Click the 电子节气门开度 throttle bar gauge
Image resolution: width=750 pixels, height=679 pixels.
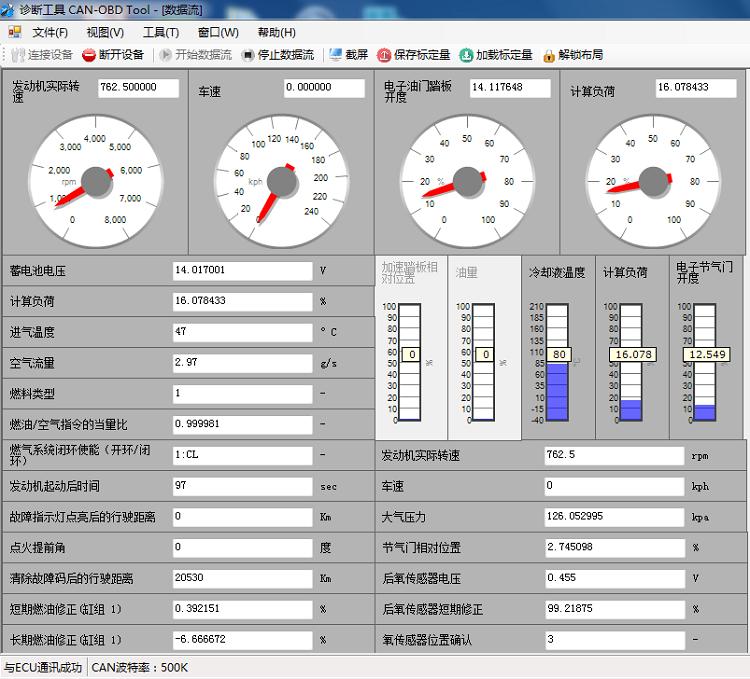coord(705,362)
